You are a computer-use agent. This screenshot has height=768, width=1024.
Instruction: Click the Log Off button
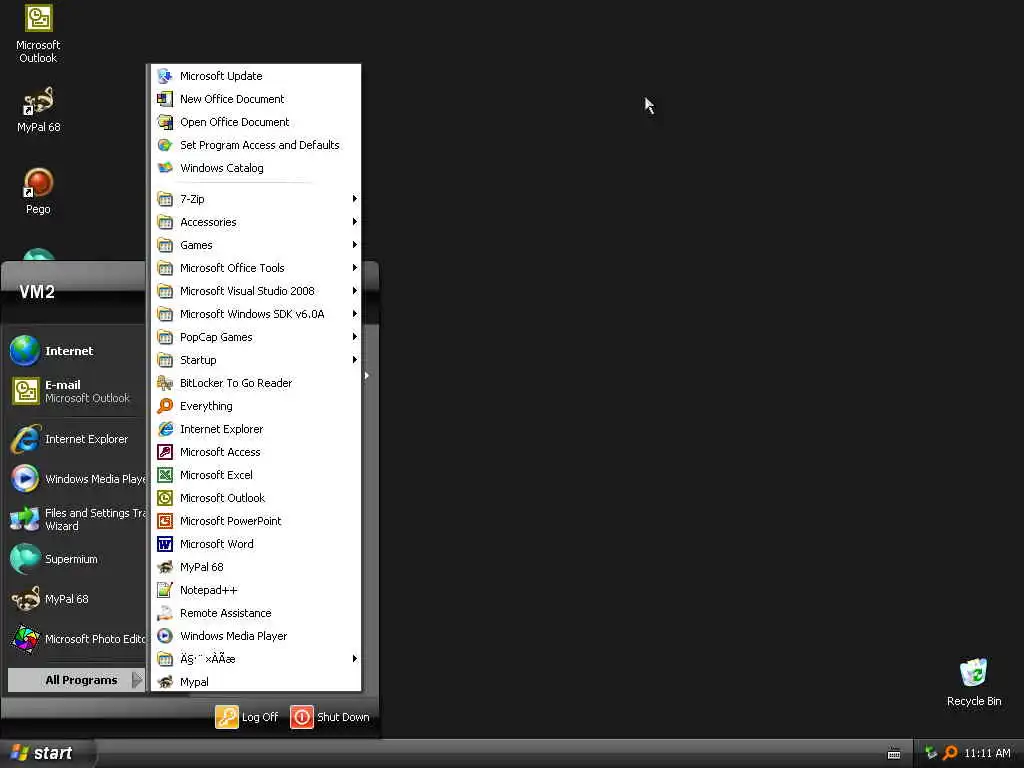pos(247,716)
